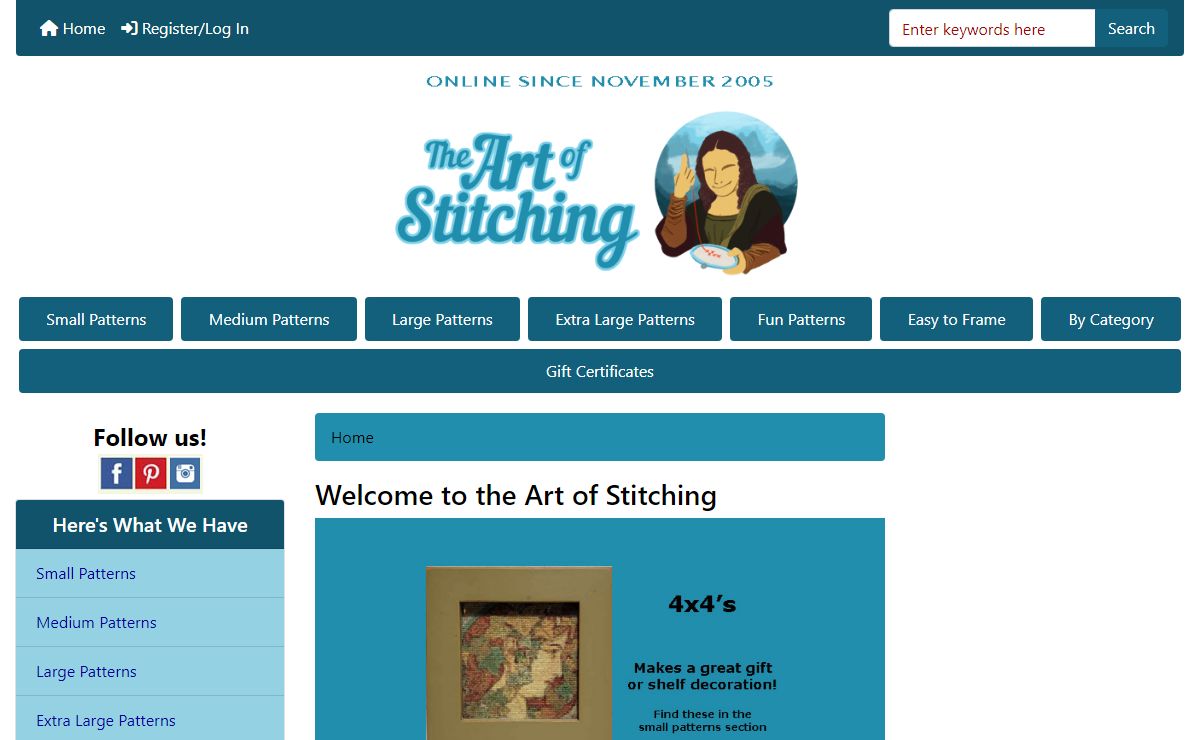The image size is (1200, 740).
Task: Click the Search button
Action: pos(1131,29)
